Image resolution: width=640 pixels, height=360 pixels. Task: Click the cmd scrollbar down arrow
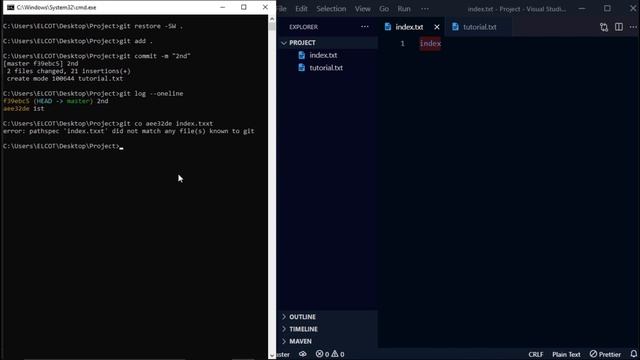(272, 356)
